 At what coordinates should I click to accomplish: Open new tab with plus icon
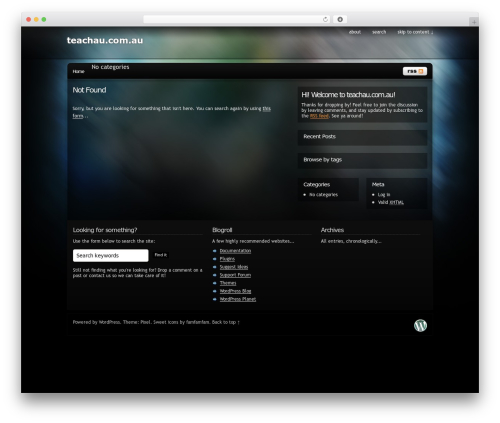point(474,22)
